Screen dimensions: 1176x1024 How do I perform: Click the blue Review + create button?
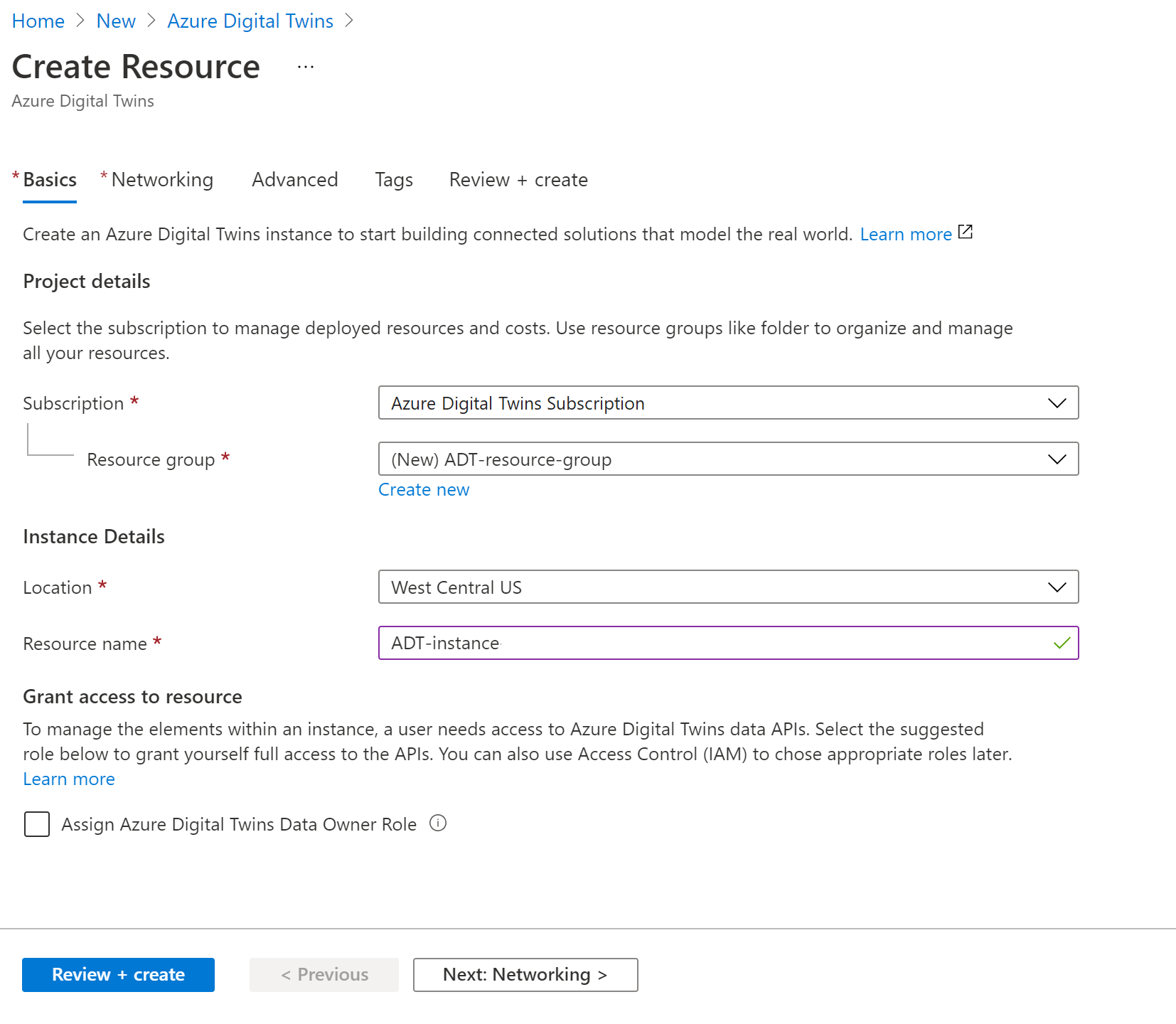click(x=118, y=975)
